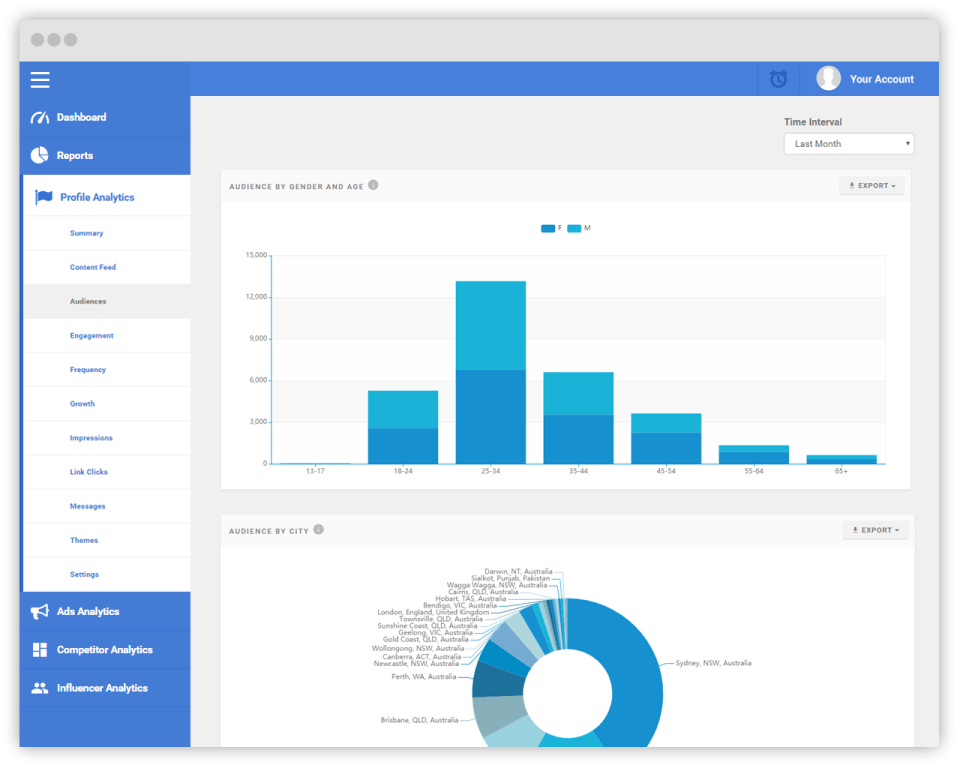Select the Dashboard gauge icon

click(40, 117)
